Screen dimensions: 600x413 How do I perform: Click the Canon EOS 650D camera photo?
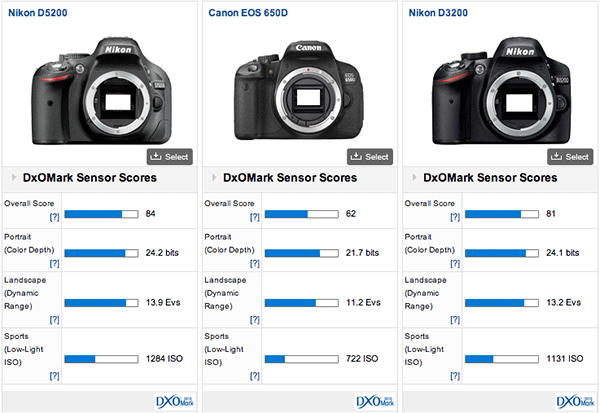(299, 90)
